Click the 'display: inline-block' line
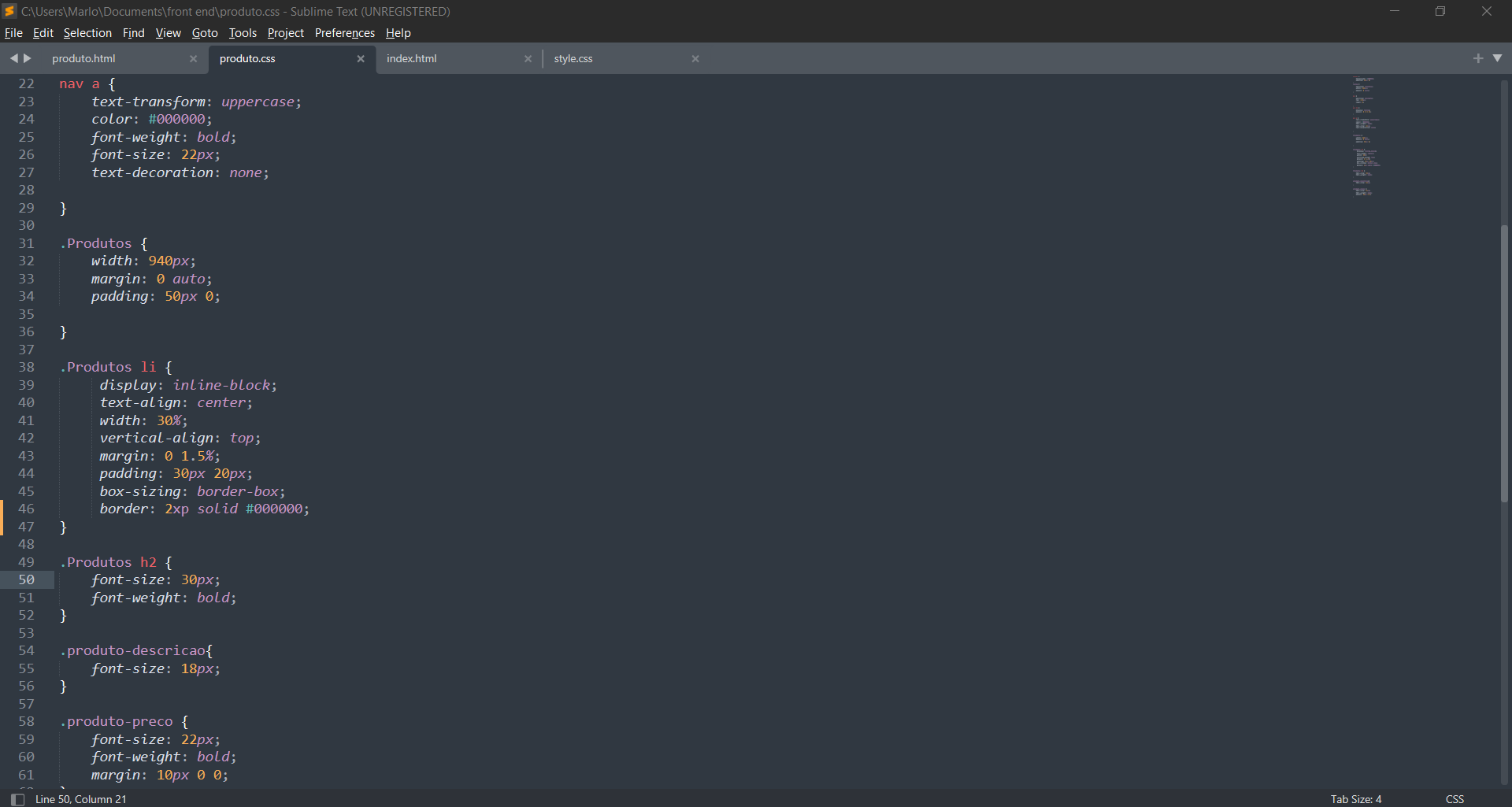The height and width of the screenshot is (807, 1512). coord(188,385)
